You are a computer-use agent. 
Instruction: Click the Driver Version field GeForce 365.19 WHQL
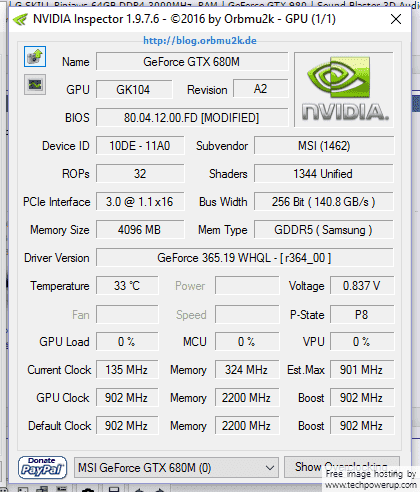click(245, 257)
